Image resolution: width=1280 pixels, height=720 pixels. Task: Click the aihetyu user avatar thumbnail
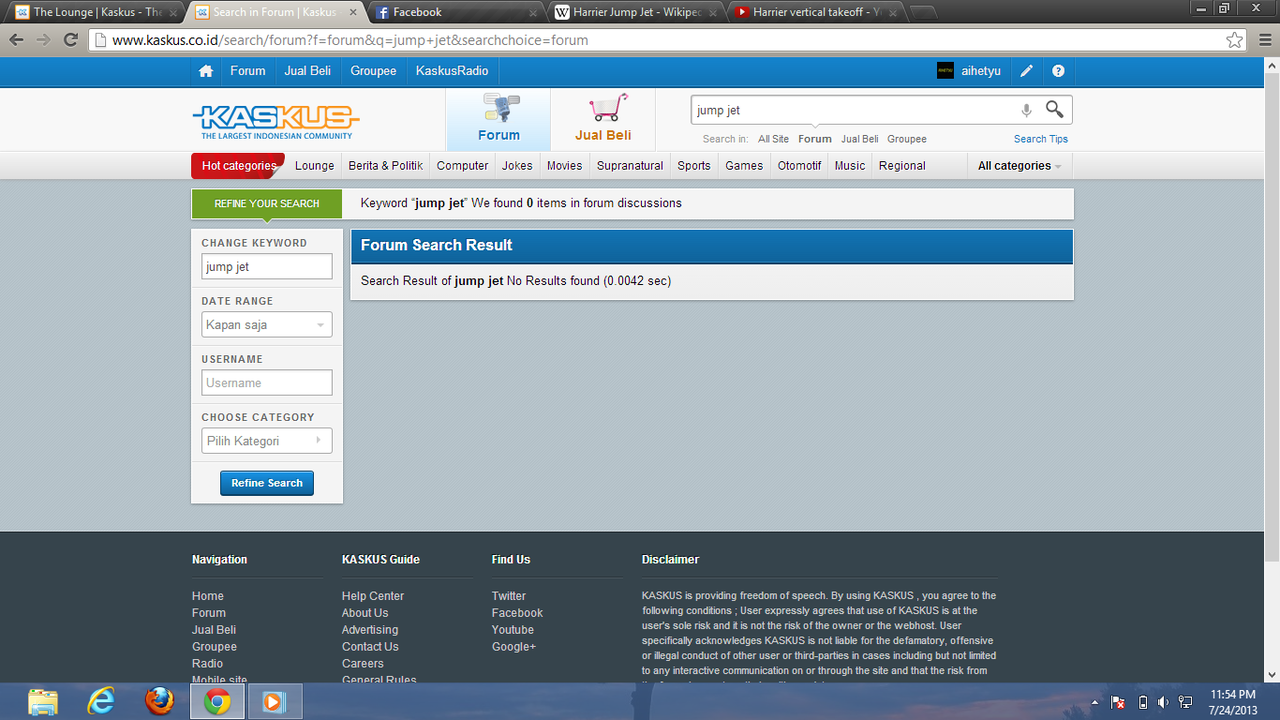[945, 71]
